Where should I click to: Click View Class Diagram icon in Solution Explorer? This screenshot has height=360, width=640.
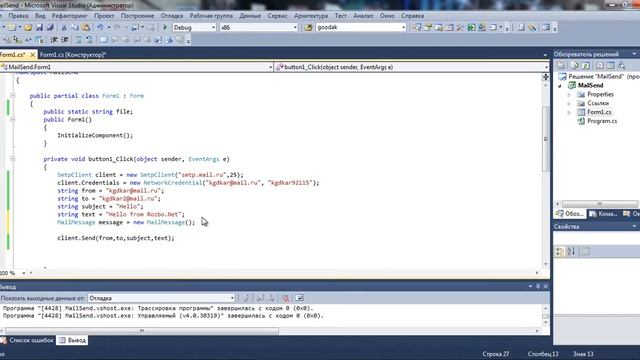point(621,65)
